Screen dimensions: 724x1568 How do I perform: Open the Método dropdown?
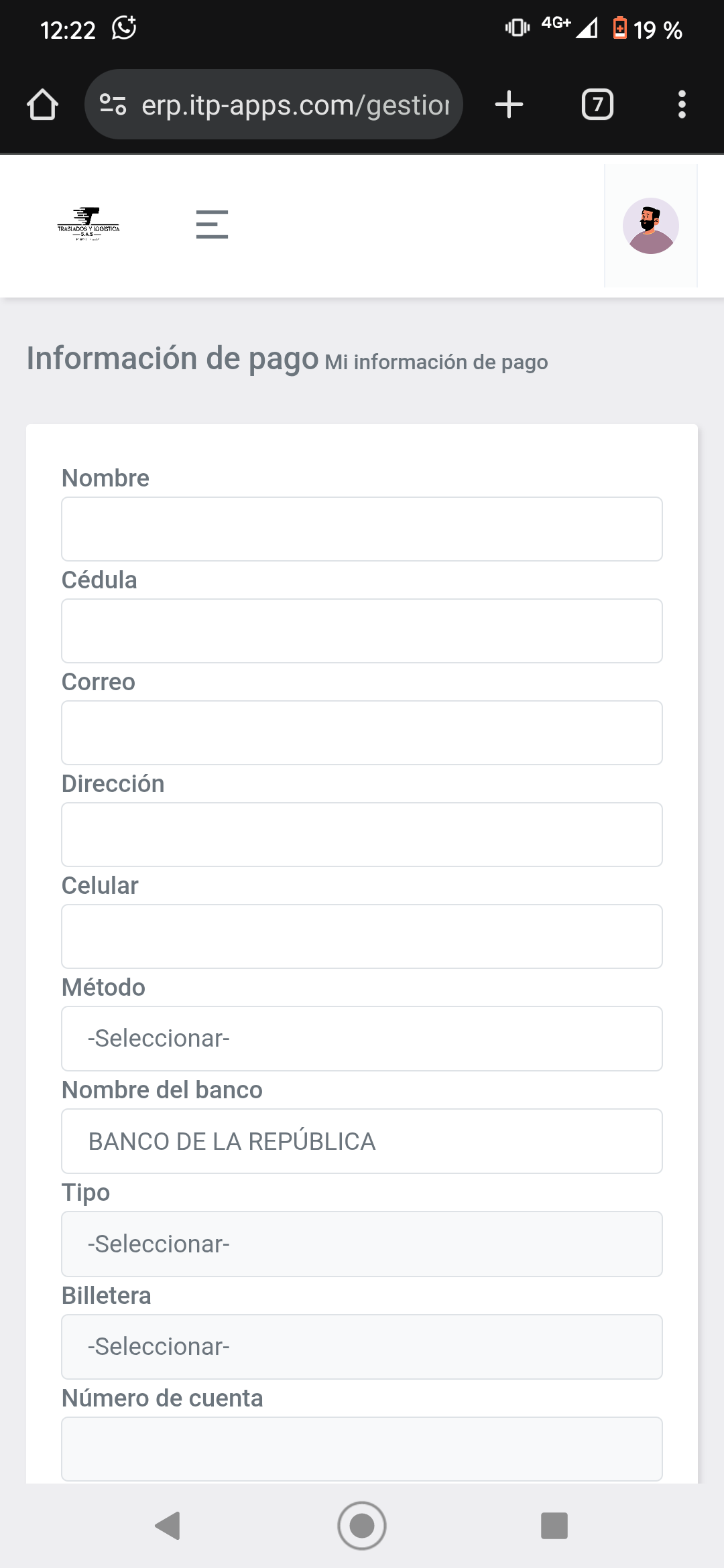[x=362, y=1039]
